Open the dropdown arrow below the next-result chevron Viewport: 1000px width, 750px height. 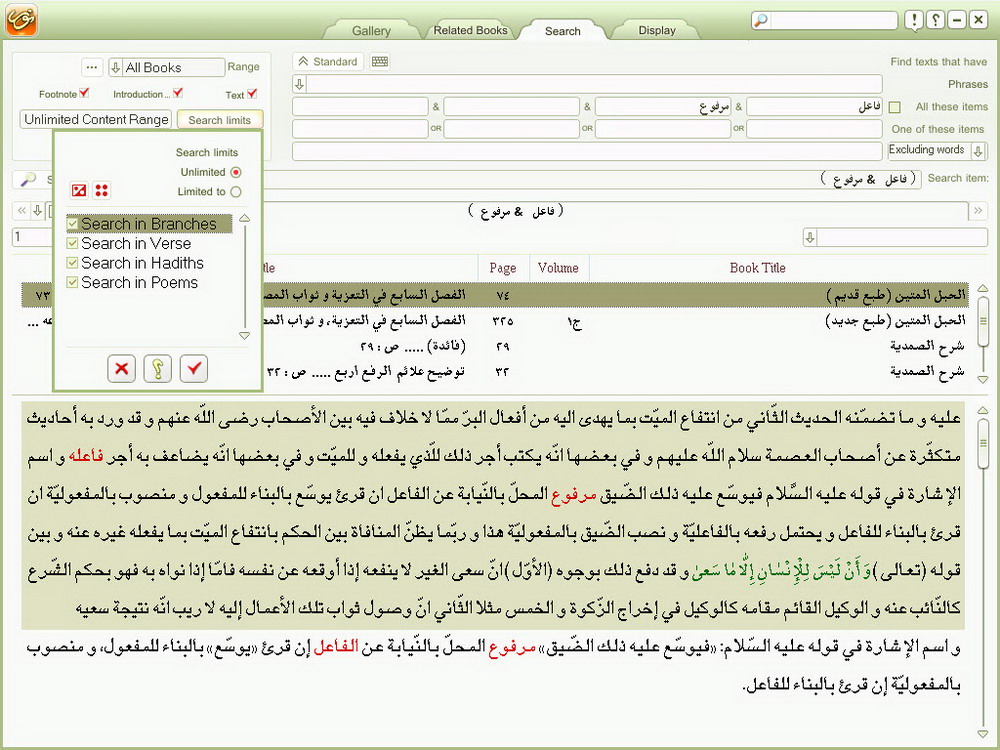[810, 238]
